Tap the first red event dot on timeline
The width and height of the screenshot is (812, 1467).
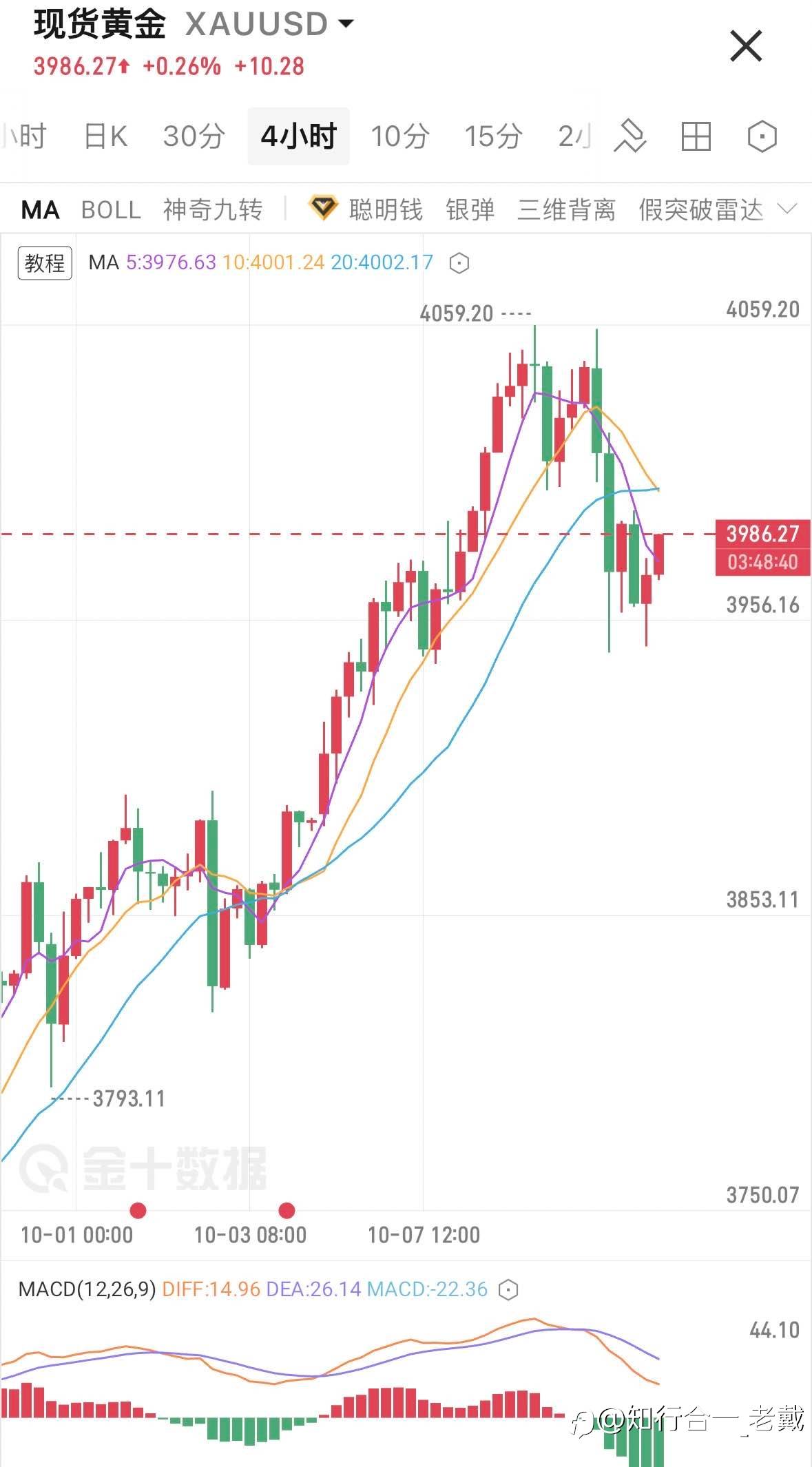coord(138,1210)
